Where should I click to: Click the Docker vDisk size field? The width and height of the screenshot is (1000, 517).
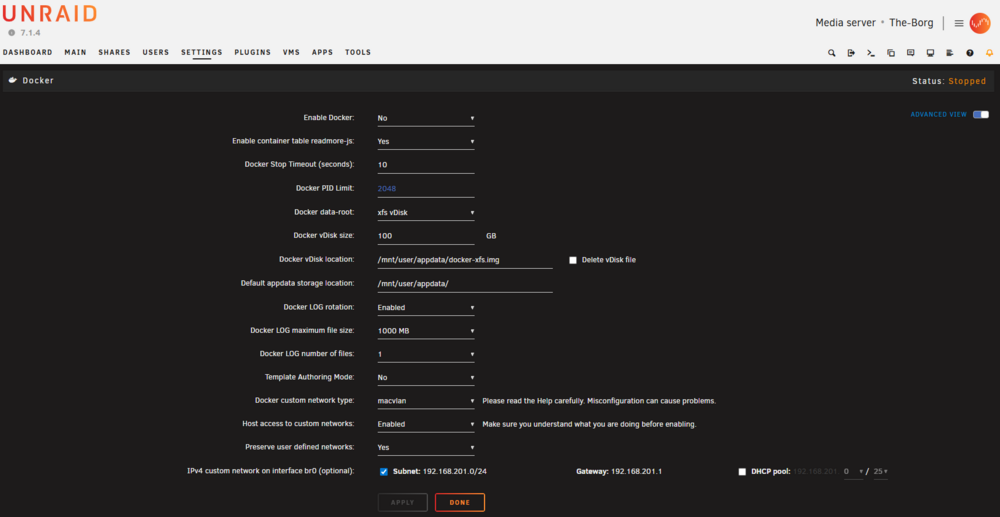[x=426, y=236]
